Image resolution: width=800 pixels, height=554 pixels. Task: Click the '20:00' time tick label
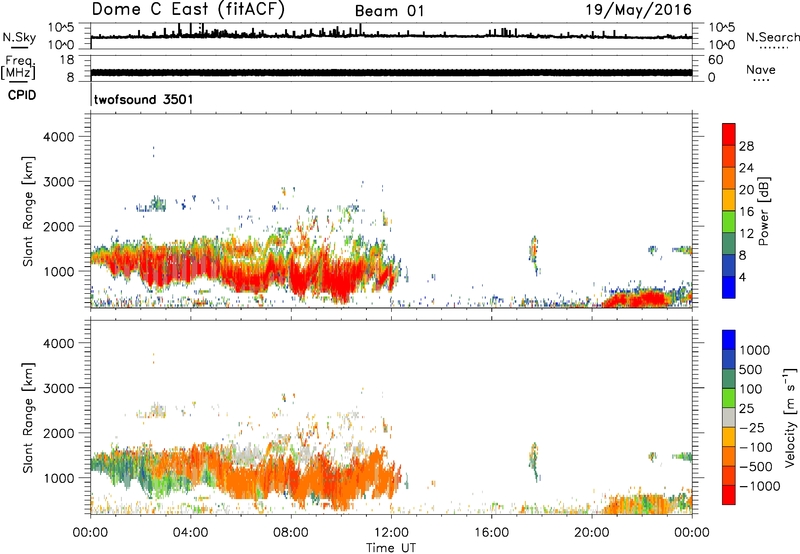coord(592,533)
